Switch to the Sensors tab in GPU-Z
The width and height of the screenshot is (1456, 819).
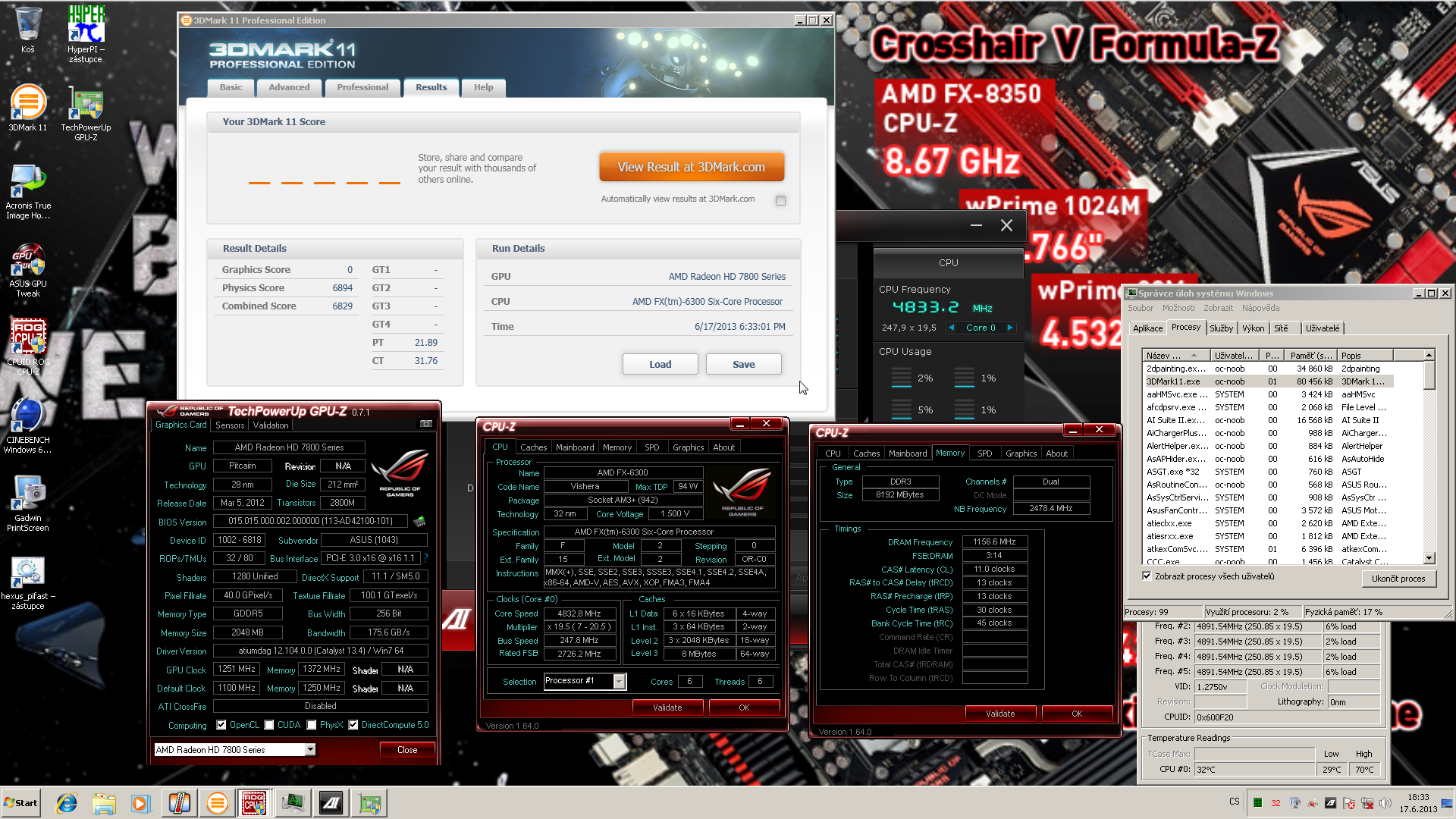pyautogui.click(x=230, y=425)
